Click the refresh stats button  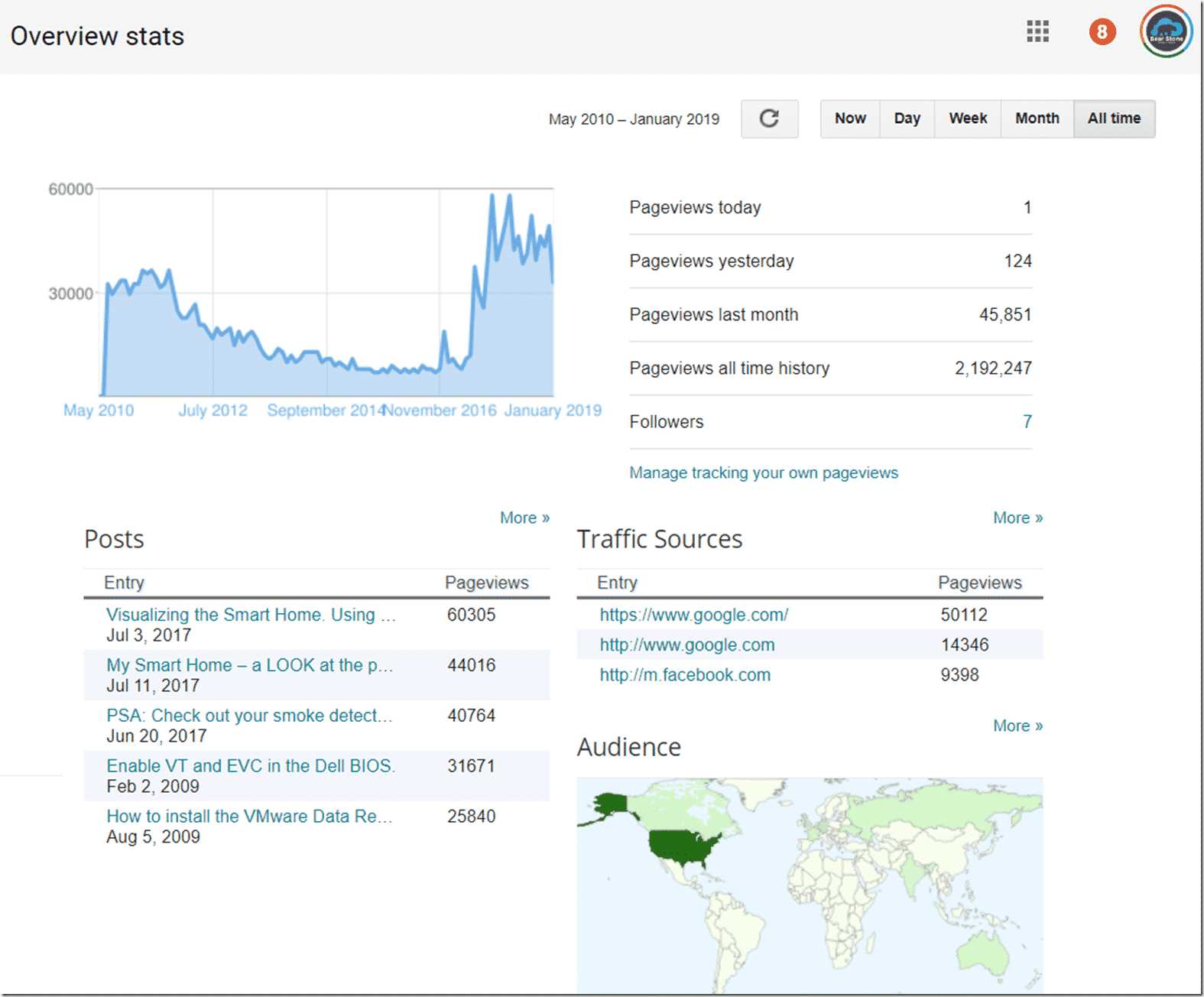click(769, 119)
